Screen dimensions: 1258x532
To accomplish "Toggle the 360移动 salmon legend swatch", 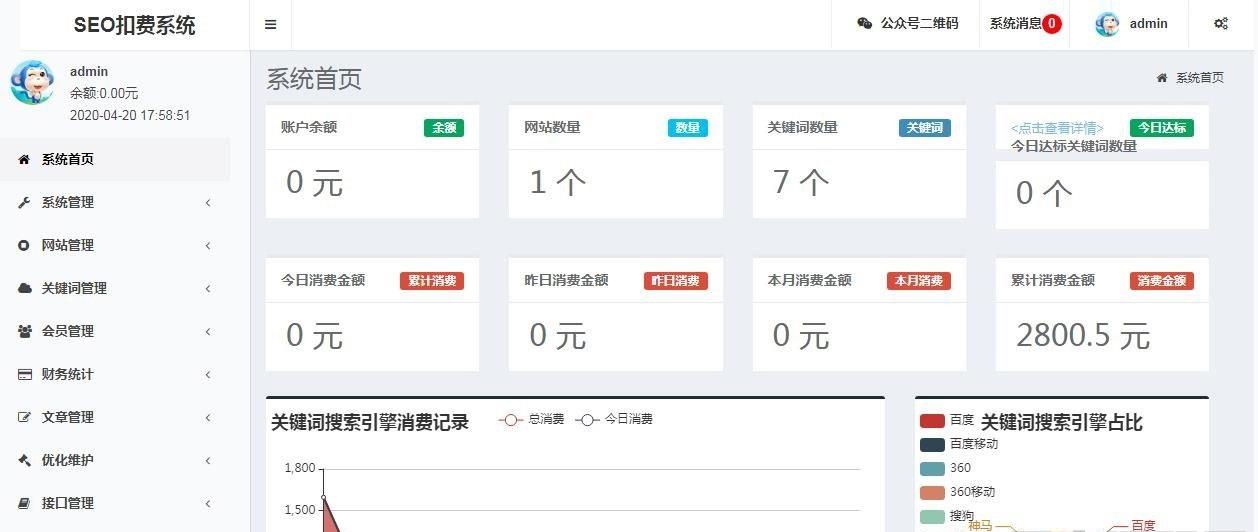I will point(932,493).
